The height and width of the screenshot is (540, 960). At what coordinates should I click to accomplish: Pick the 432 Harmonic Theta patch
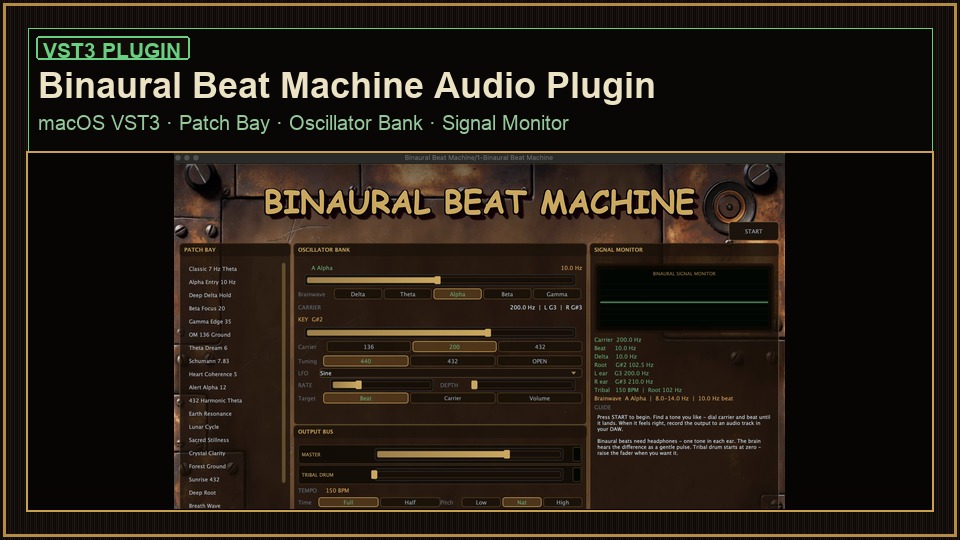[x=215, y=400]
